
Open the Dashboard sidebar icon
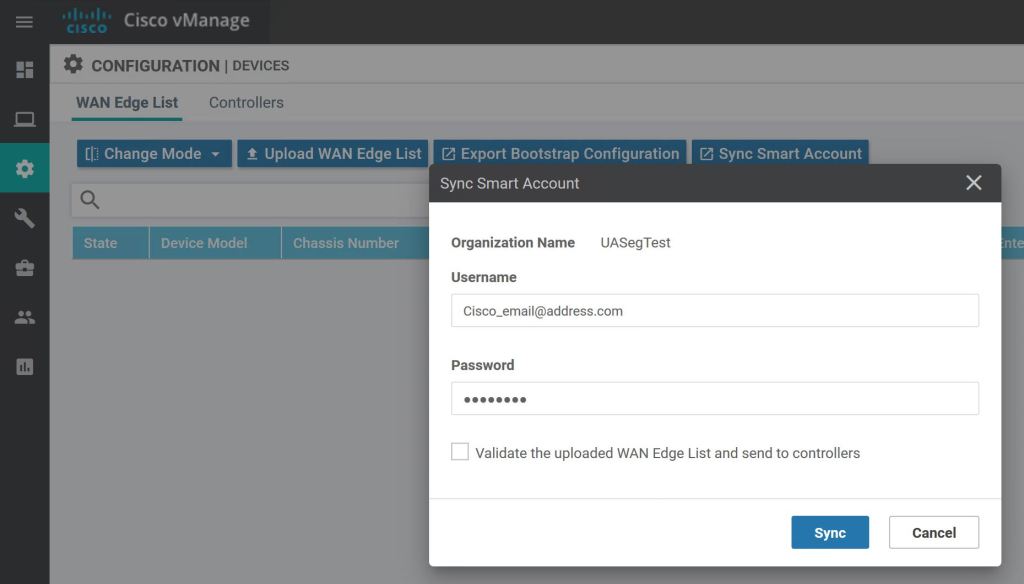[24, 70]
